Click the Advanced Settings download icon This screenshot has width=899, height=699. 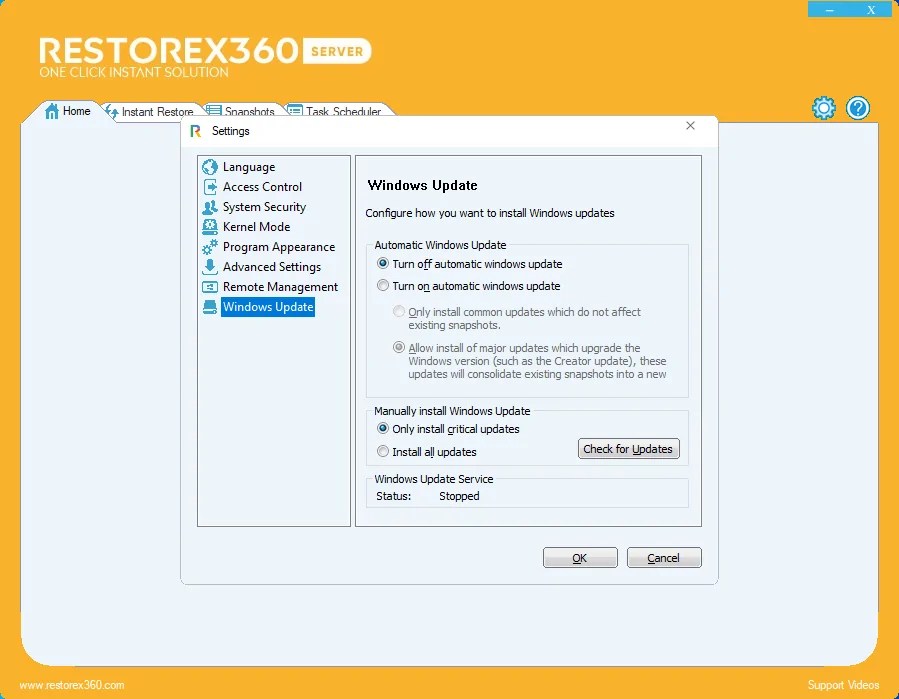pos(210,267)
